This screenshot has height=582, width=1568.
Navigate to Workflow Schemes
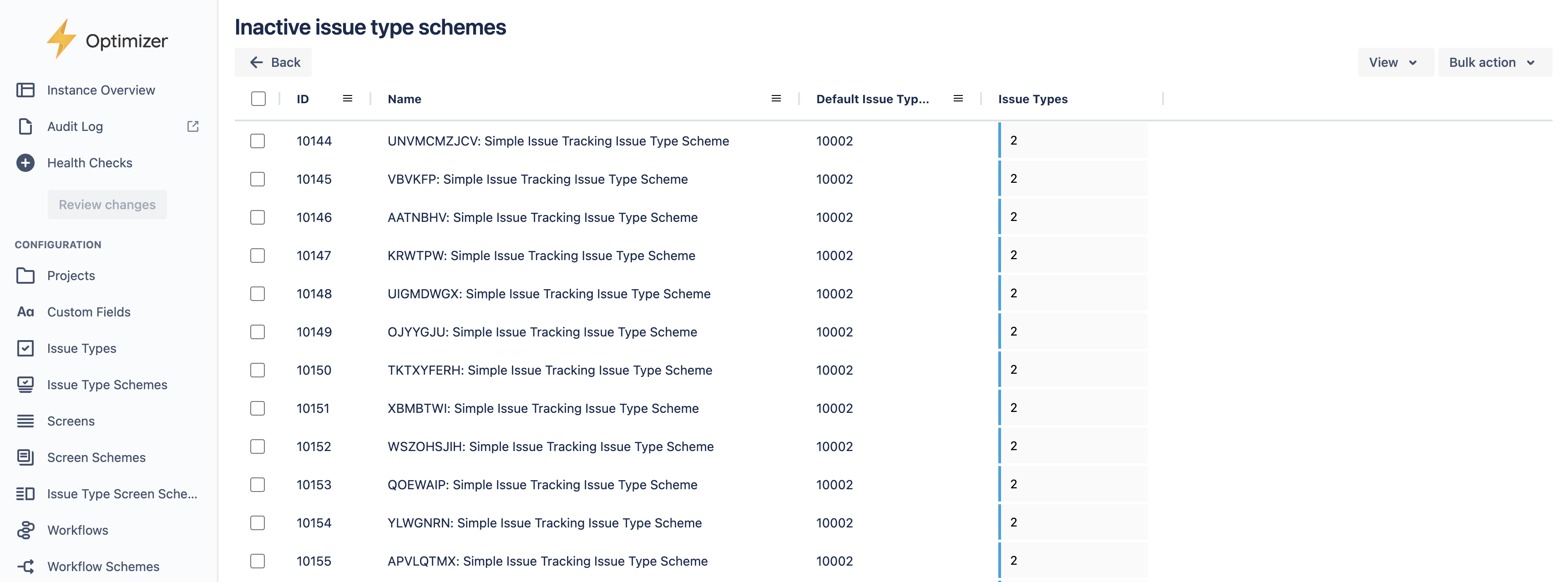pyautogui.click(x=103, y=567)
